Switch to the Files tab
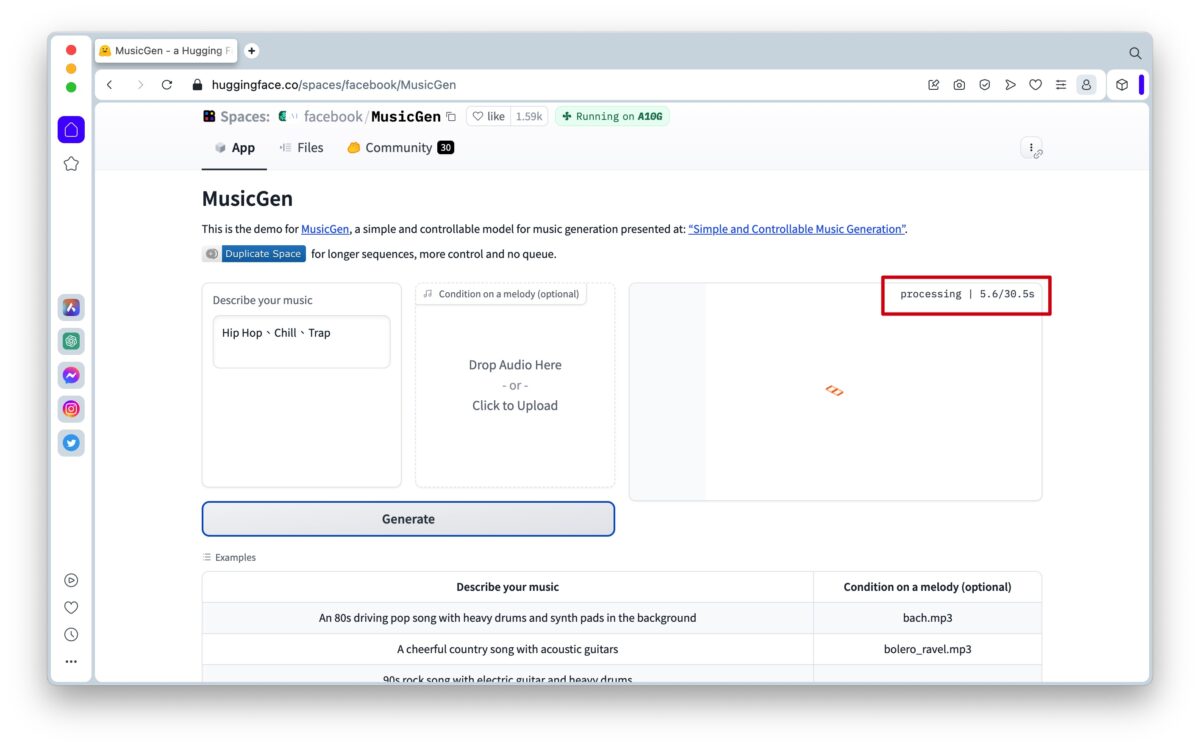Image resolution: width=1200 pixels, height=748 pixels. [301, 148]
